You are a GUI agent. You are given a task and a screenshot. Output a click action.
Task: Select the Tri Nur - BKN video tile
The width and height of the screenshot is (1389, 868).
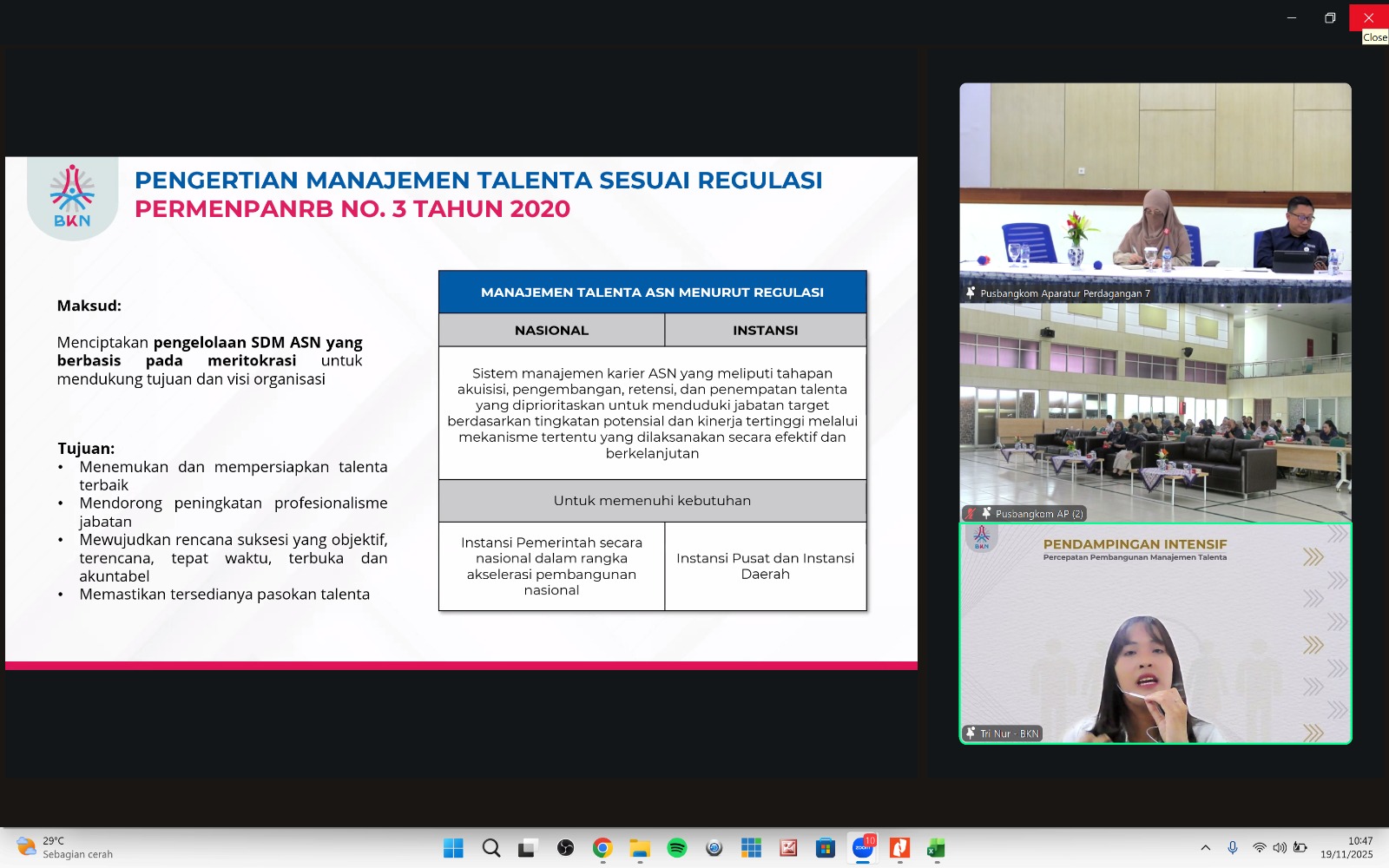tap(1155, 634)
